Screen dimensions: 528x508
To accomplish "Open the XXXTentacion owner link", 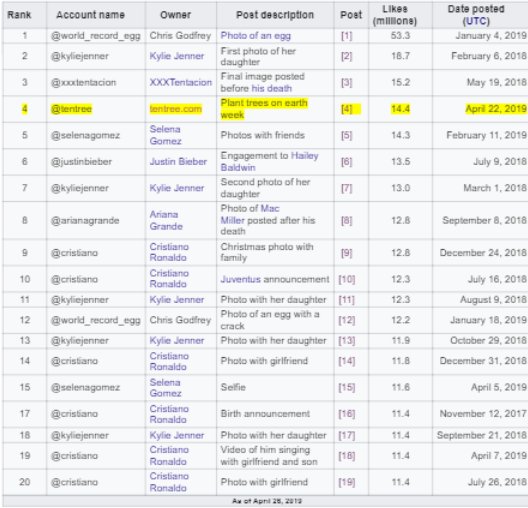I will tap(181, 82).
